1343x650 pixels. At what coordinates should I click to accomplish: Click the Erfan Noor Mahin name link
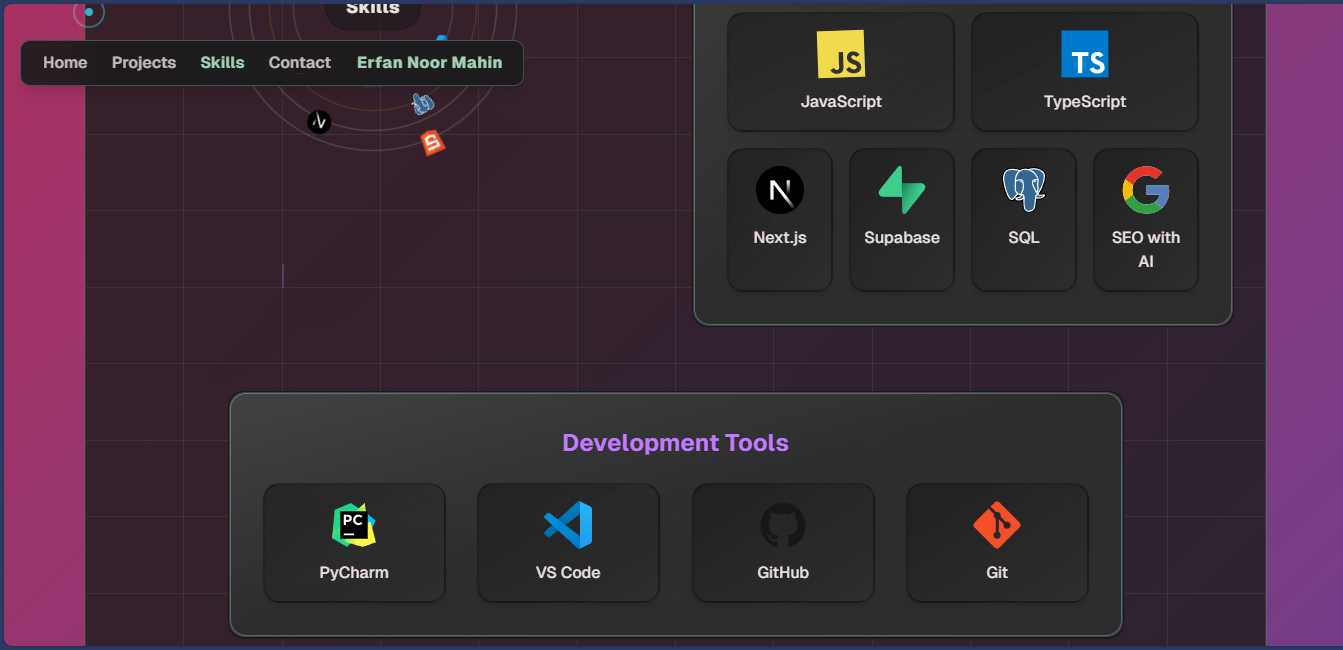[430, 62]
